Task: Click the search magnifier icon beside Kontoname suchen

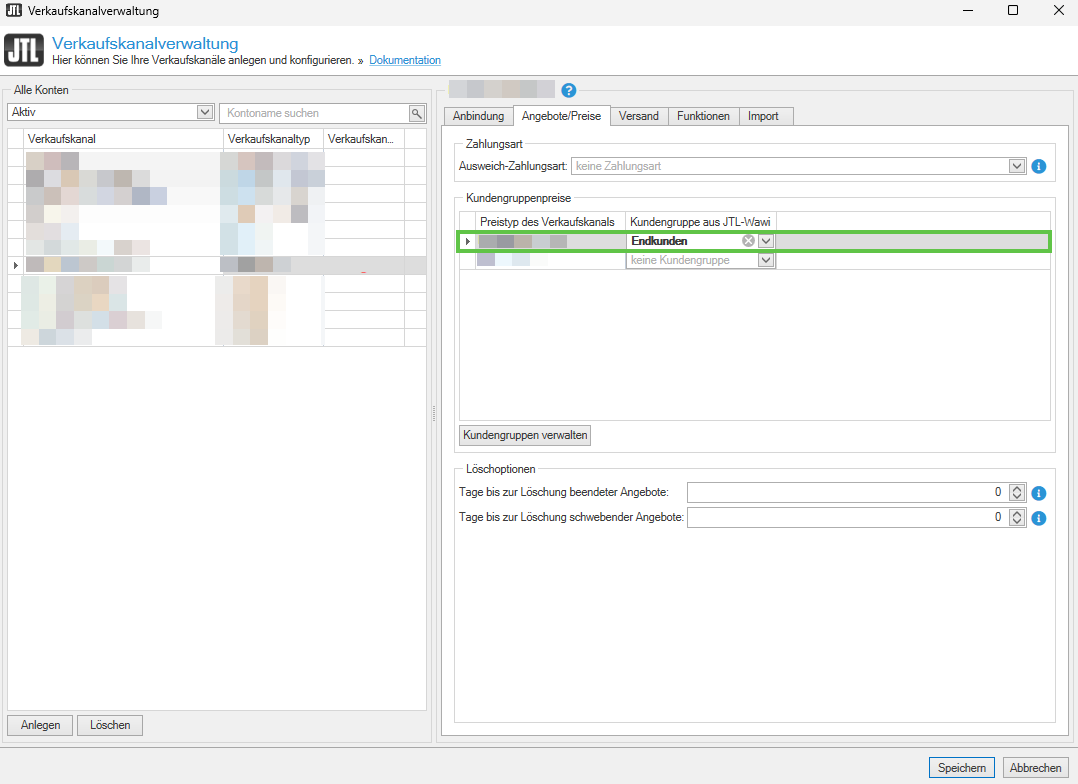Action: click(416, 113)
